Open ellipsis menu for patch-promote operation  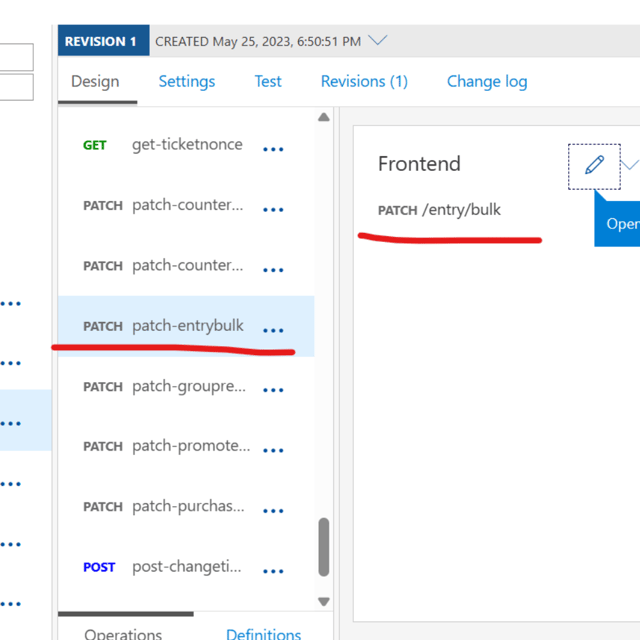pyautogui.click(x=273, y=450)
